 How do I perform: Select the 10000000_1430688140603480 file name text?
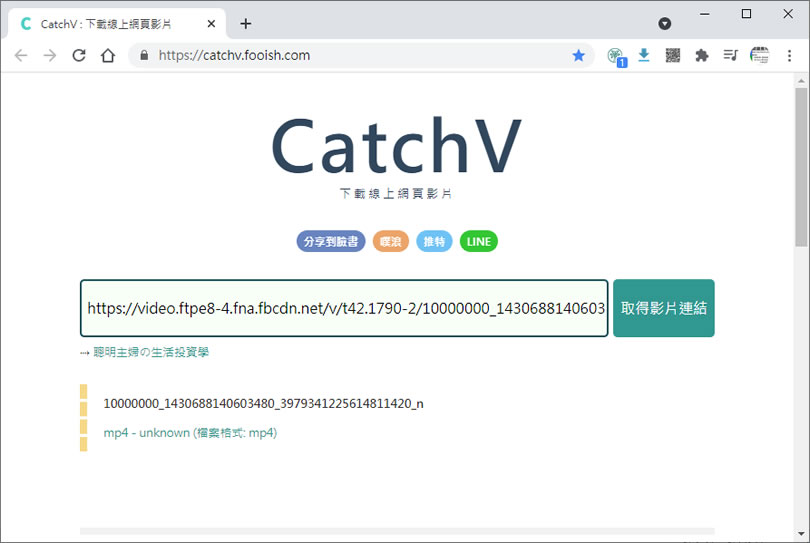tap(263, 404)
